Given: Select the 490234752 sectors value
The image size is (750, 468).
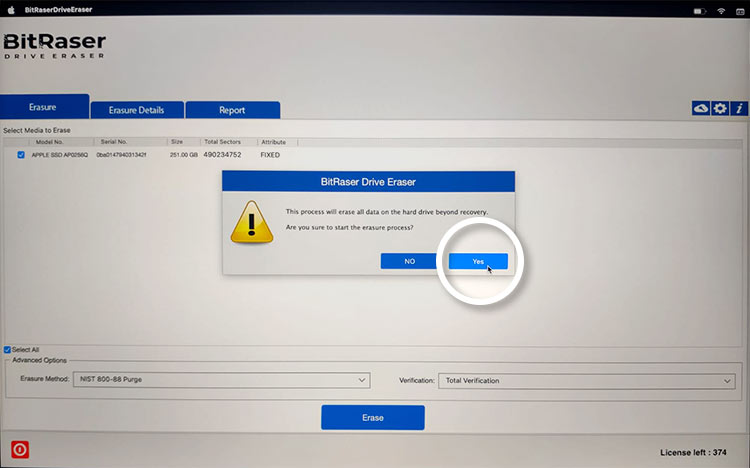Looking at the screenshot, I should click(222, 155).
